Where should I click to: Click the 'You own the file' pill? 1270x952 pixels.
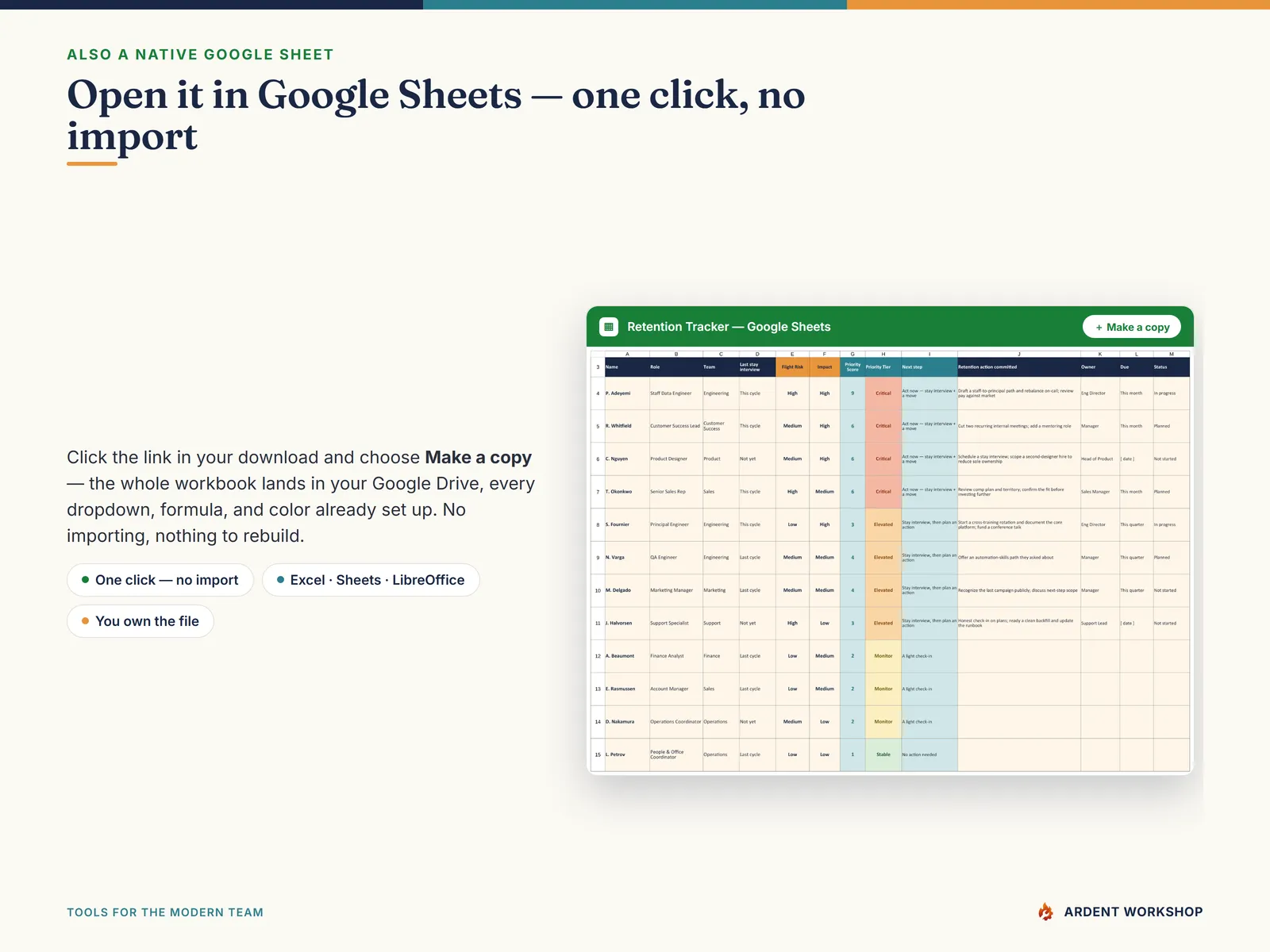pos(140,621)
